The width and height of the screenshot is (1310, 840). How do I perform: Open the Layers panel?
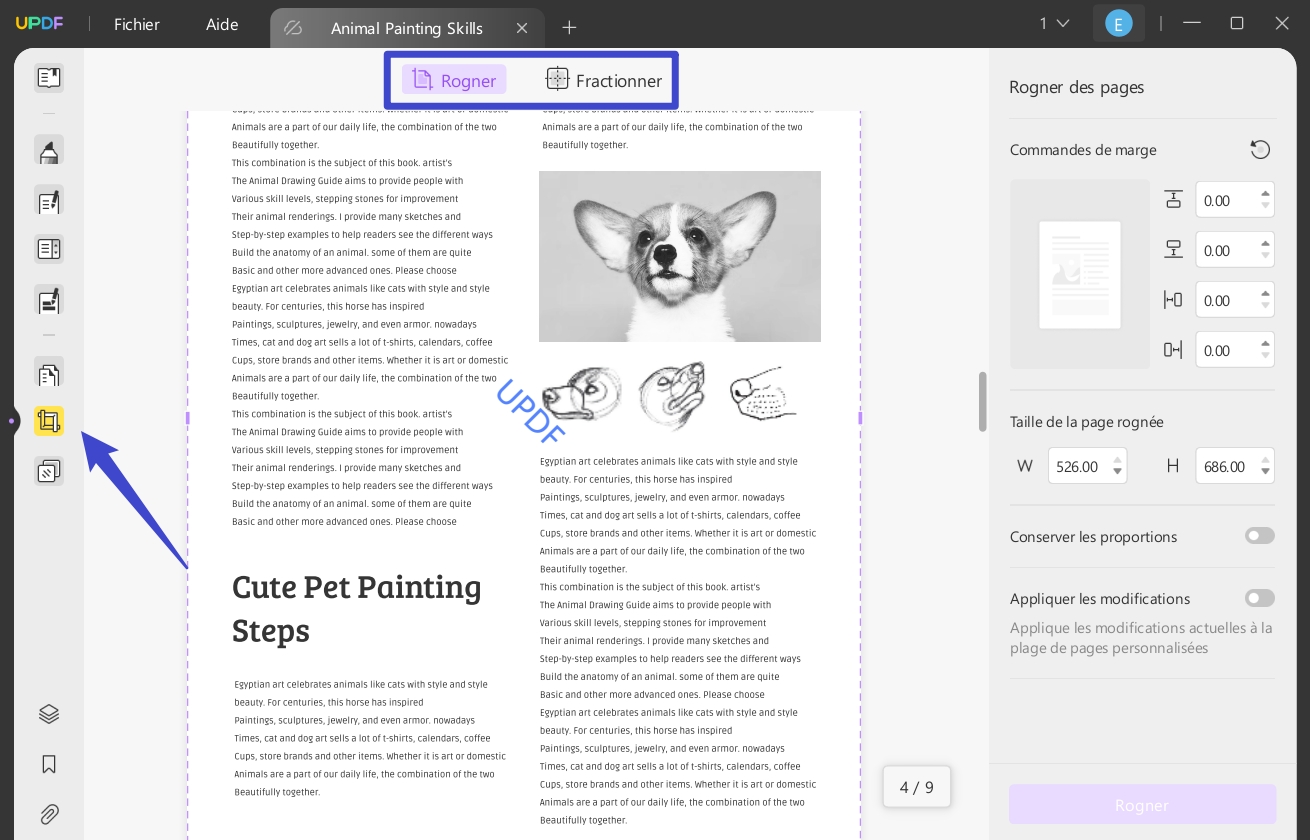49,714
